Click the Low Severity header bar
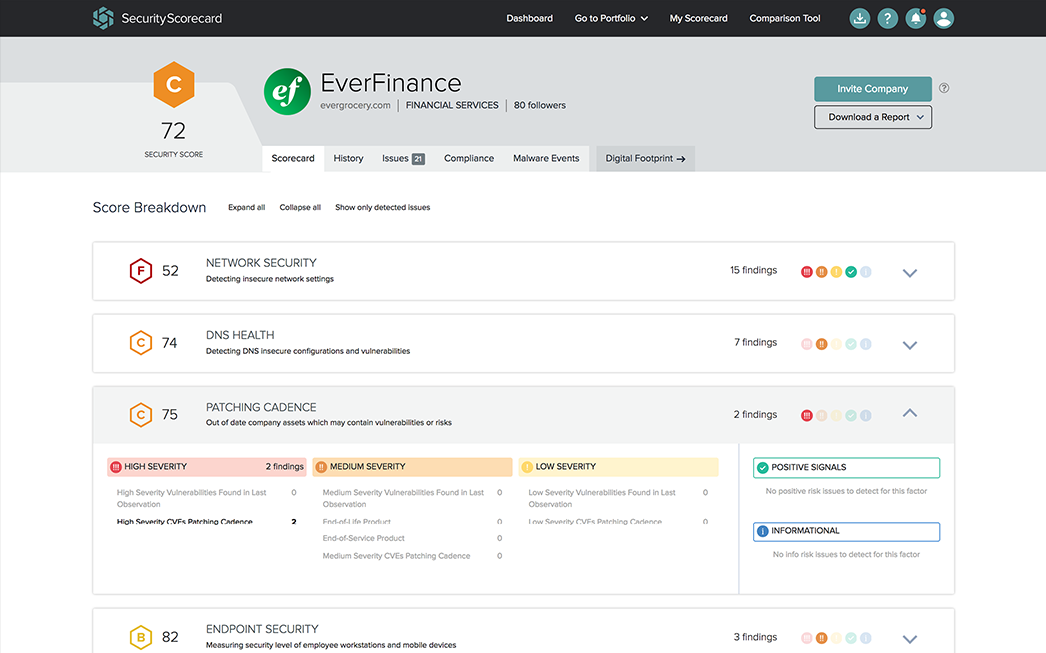This screenshot has height=653, width=1046. [618, 467]
